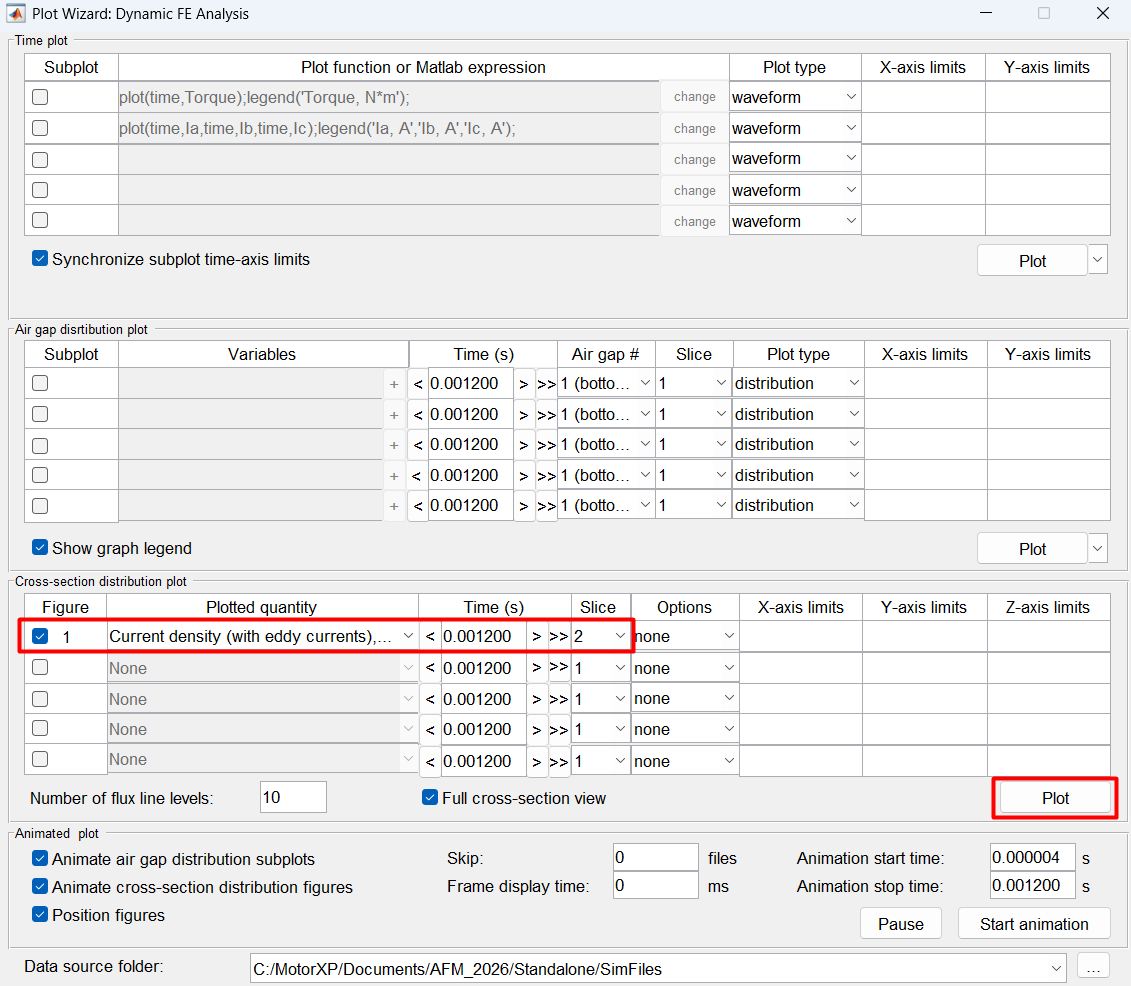Toggle Show graph legend checkbox

40,547
